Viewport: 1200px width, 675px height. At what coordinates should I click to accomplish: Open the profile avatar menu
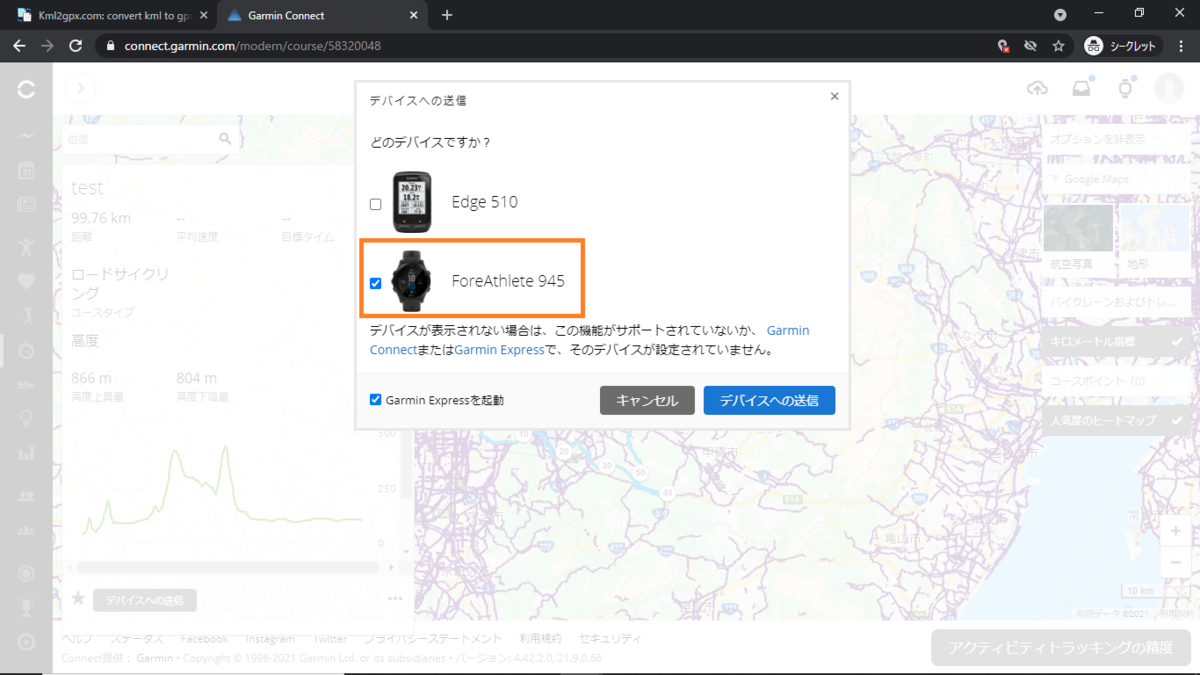point(1168,88)
